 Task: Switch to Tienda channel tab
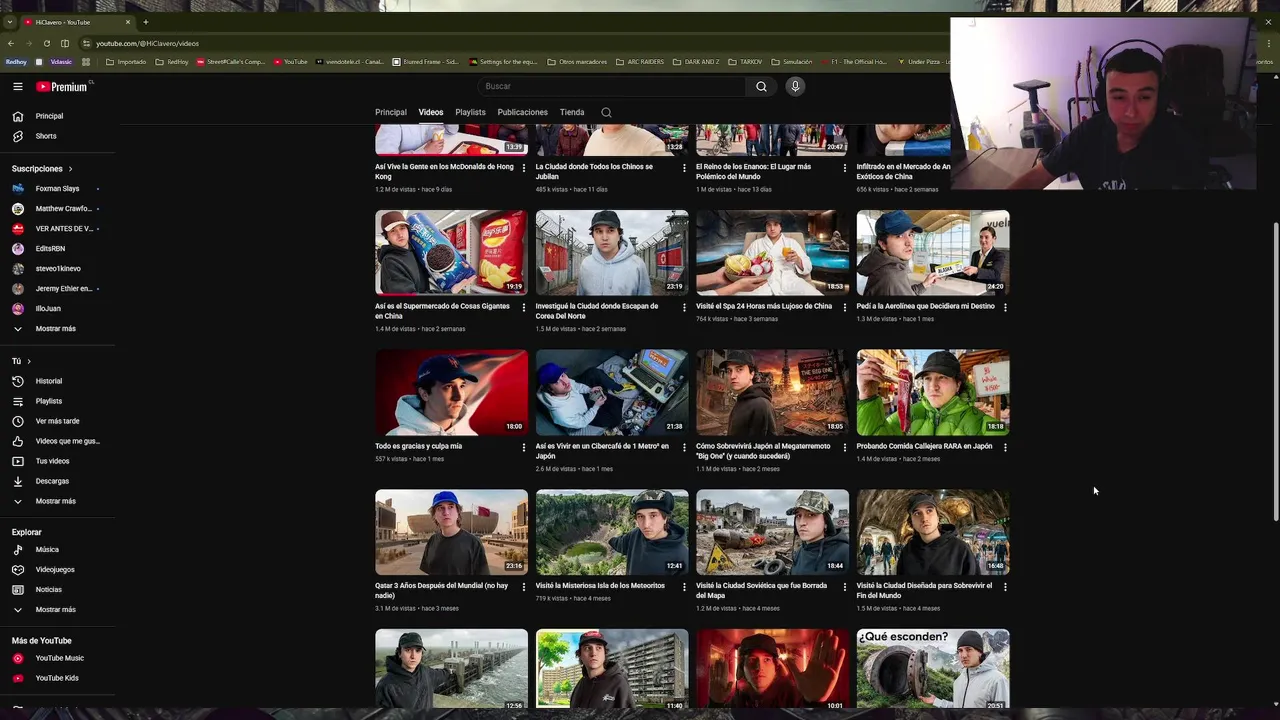(x=572, y=112)
